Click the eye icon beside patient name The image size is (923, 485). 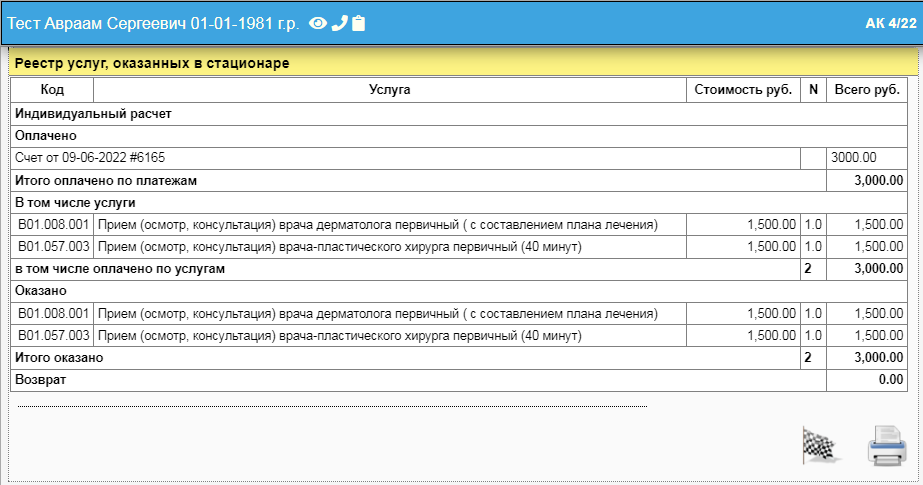point(319,23)
